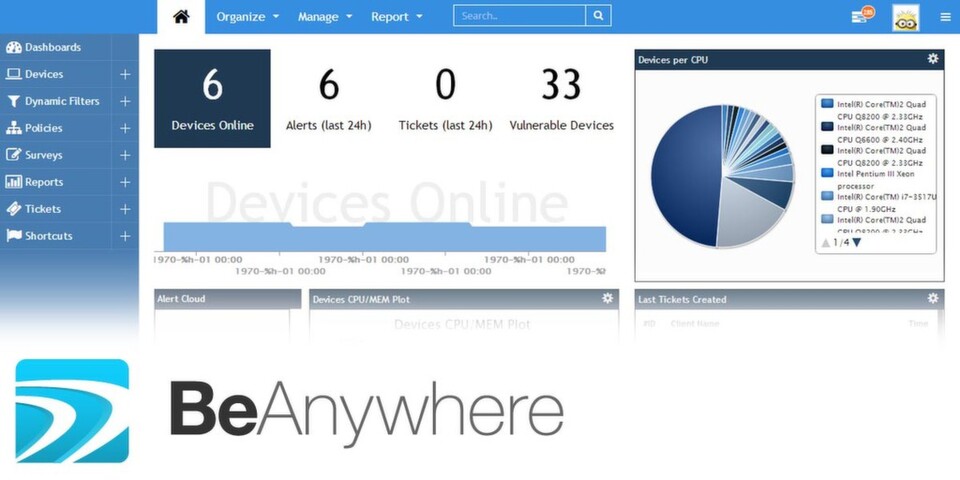The width and height of the screenshot is (960, 480).
Task: Select the Alerts (last 24h) tile
Action: (x=329, y=99)
